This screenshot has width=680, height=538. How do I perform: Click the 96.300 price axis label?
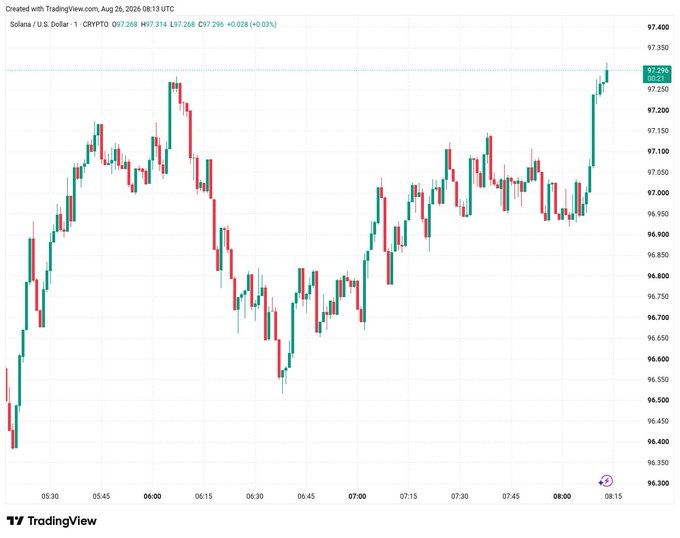[658, 483]
